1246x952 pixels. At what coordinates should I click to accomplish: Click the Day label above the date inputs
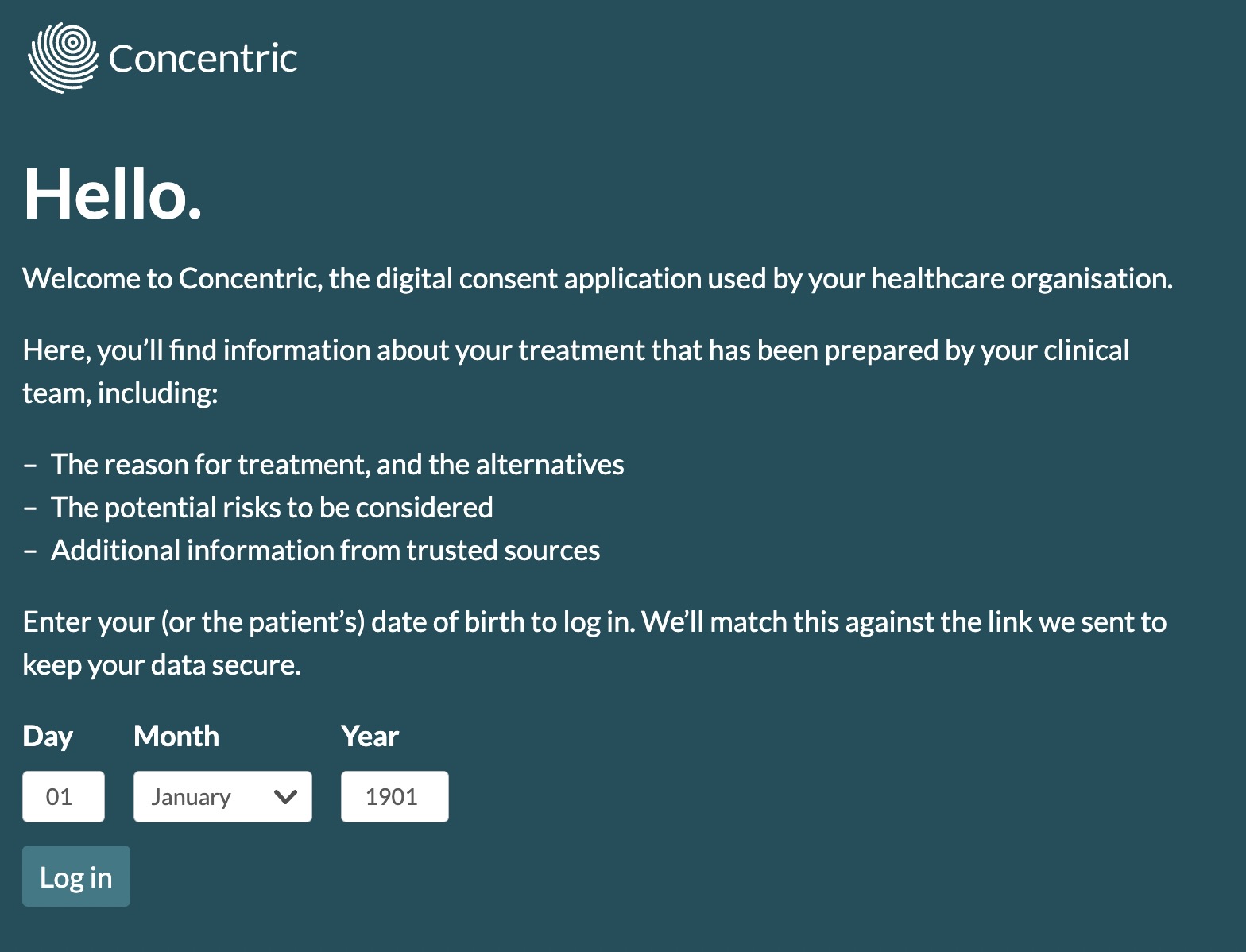(47, 736)
